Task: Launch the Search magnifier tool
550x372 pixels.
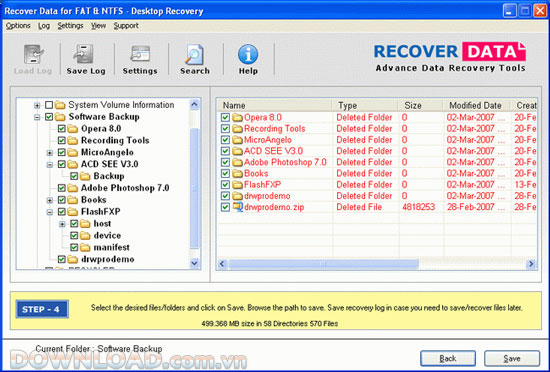Action: [194, 54]
